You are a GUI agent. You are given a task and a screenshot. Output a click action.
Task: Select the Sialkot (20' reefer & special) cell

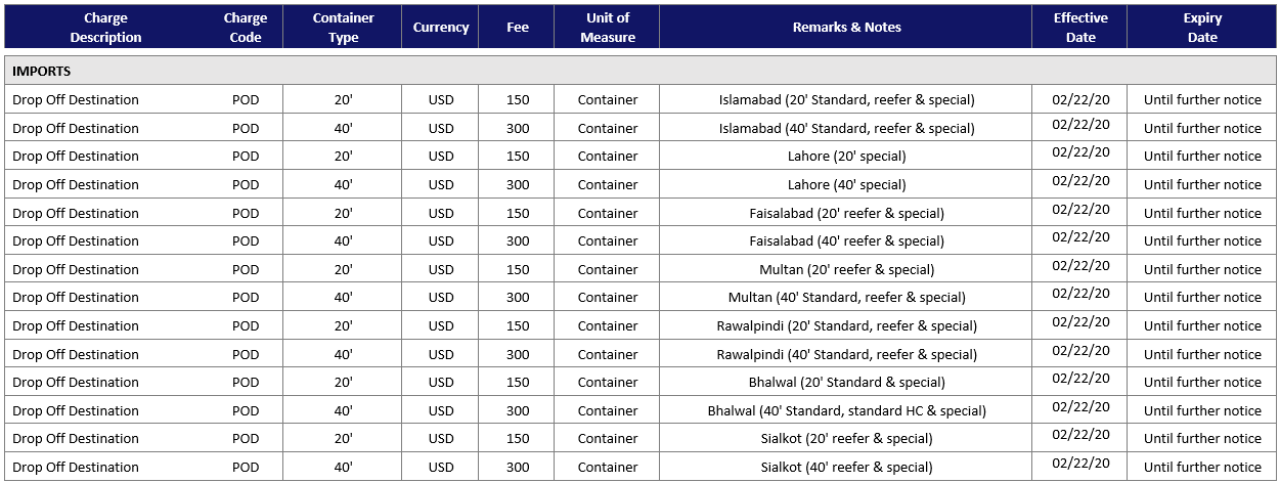[846, 438]
